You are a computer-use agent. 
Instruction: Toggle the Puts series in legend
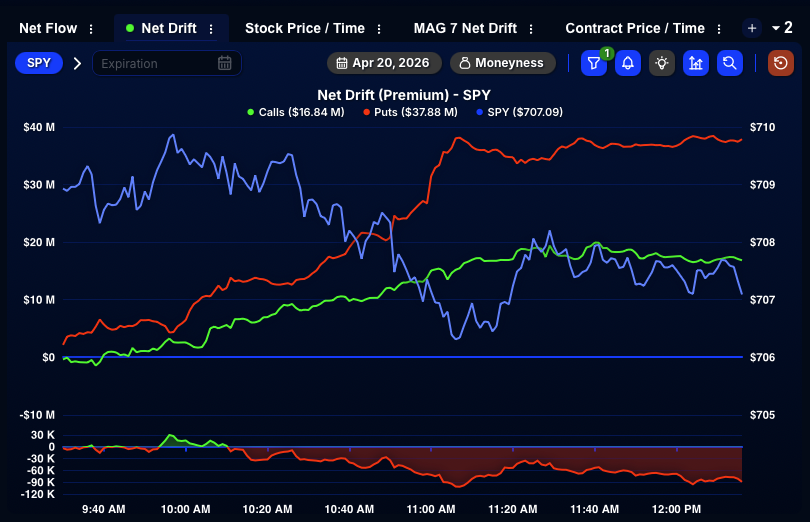tap(410, 112)
